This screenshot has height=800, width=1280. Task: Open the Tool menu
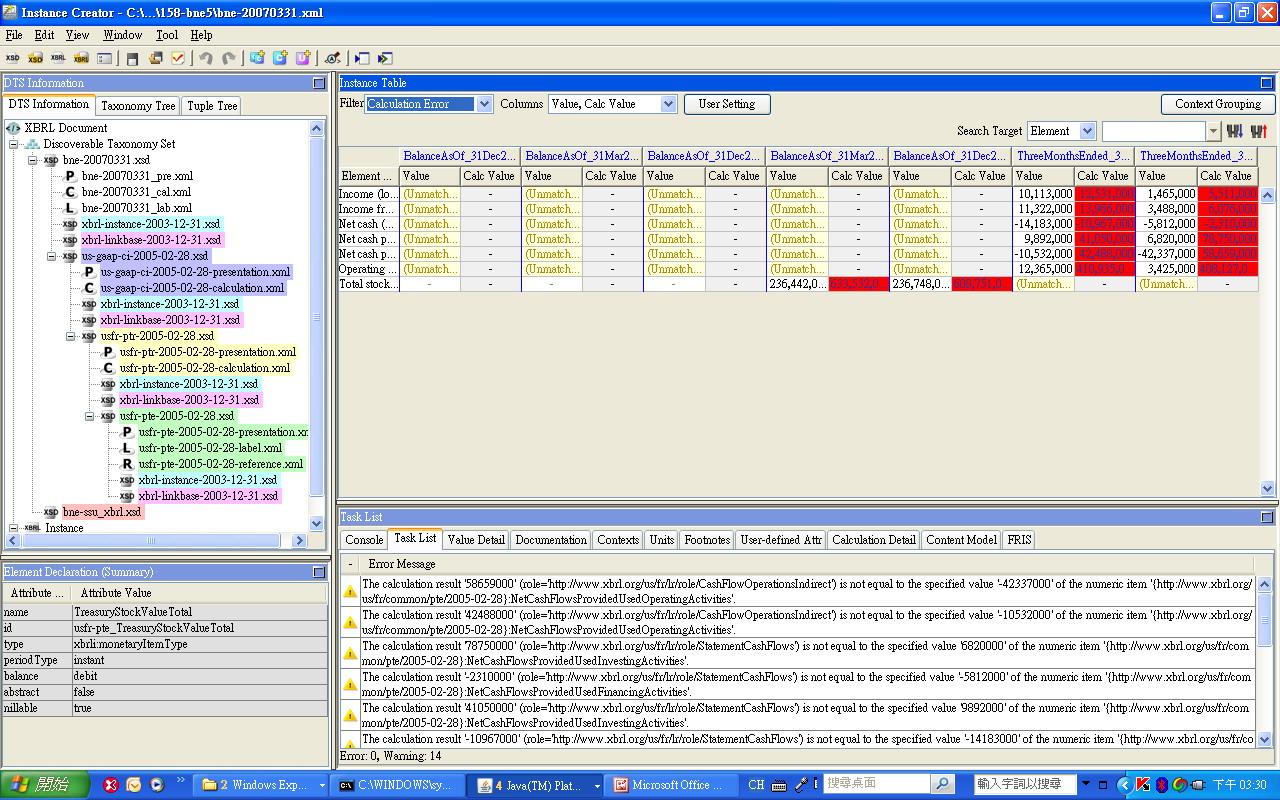(x=167, y=35)
